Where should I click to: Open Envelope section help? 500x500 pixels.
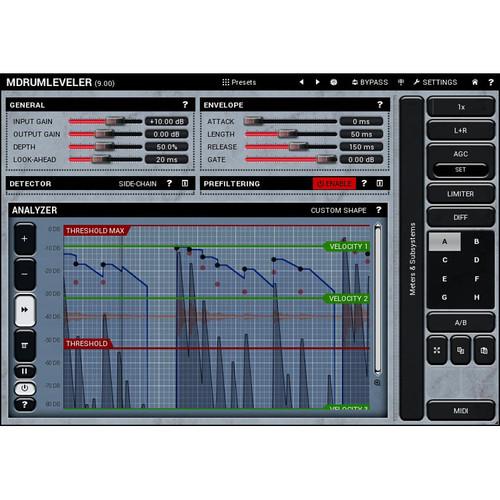pyautogui.click(x=380, y=105)
